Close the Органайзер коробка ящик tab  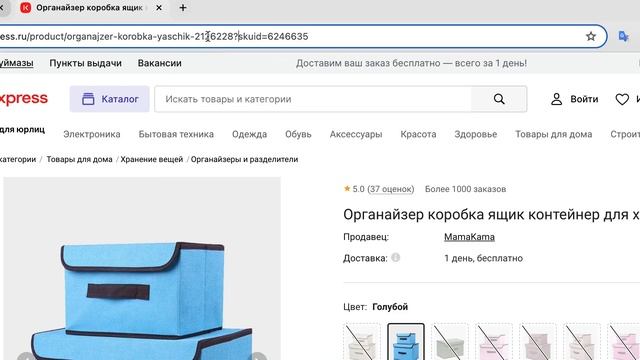tap(159, 8)
